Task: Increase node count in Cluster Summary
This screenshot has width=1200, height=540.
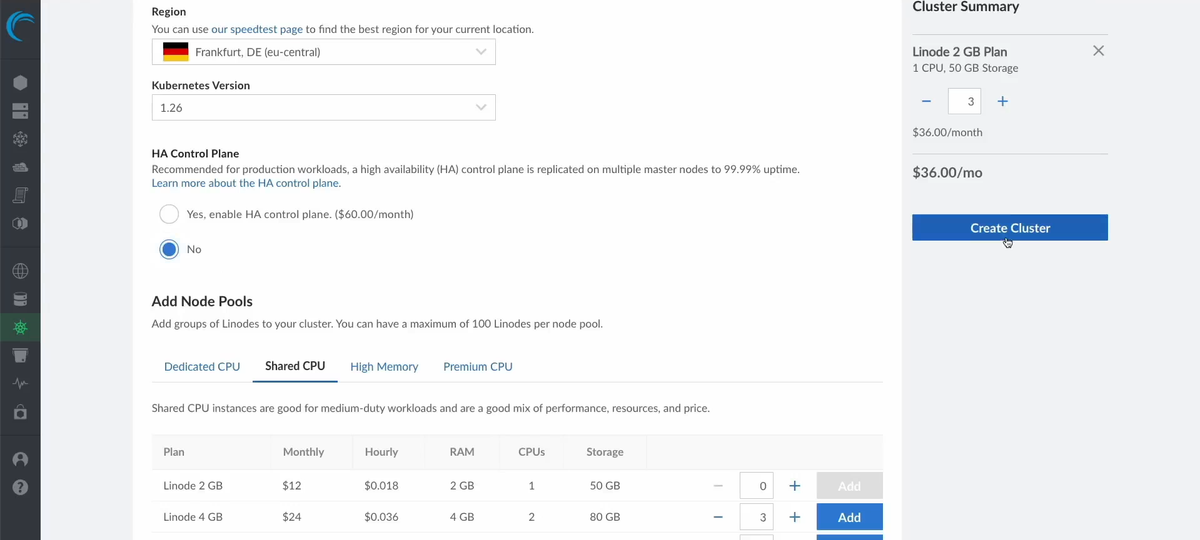Action: click(1002, 101)
